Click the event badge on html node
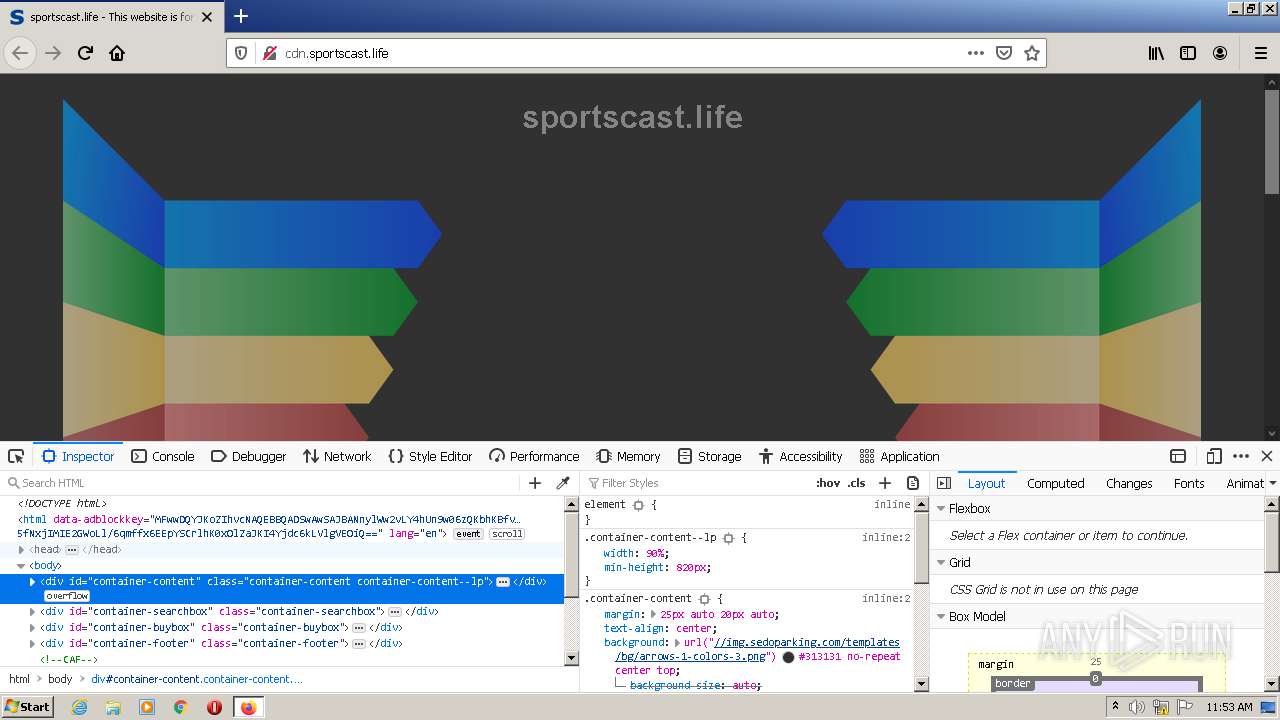Screen dimensions: 1280x720 click(x=468, y=534)
